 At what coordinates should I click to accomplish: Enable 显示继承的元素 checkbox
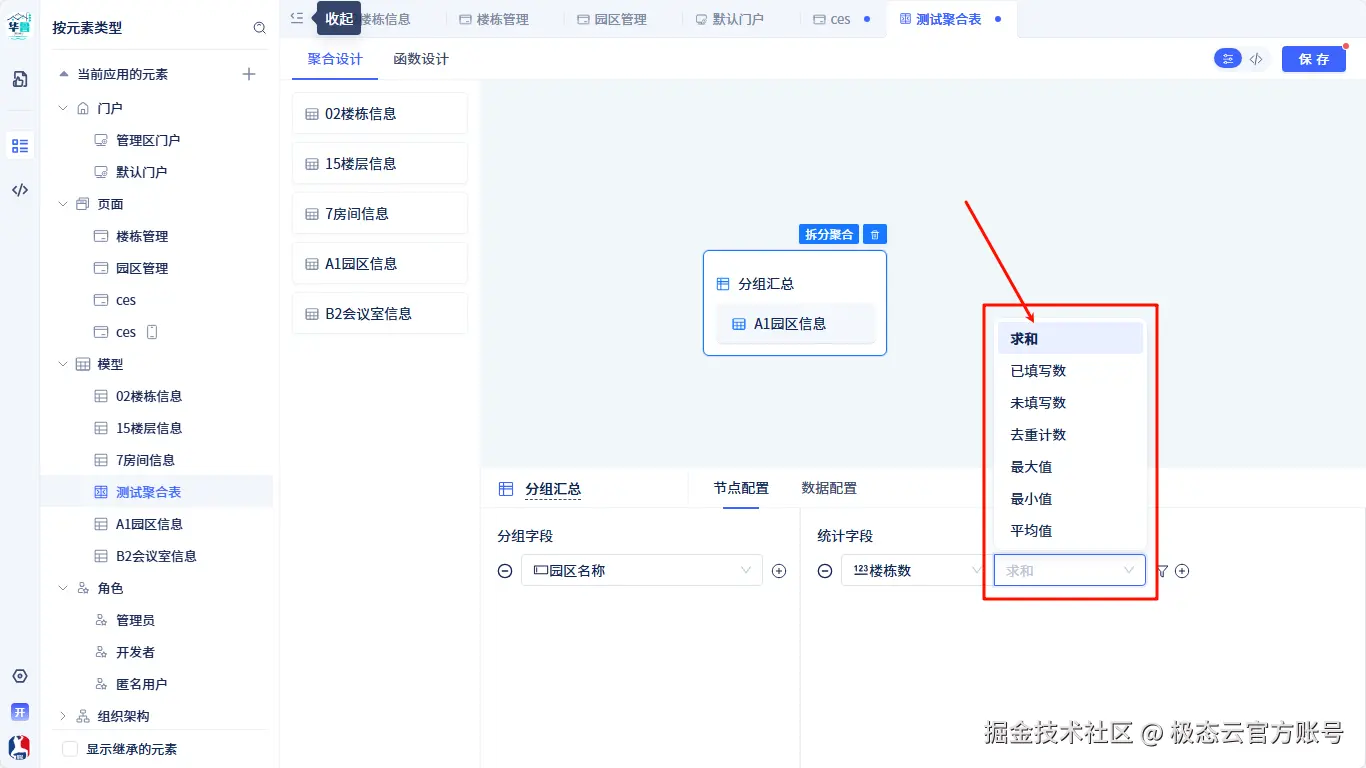point(70,749)
